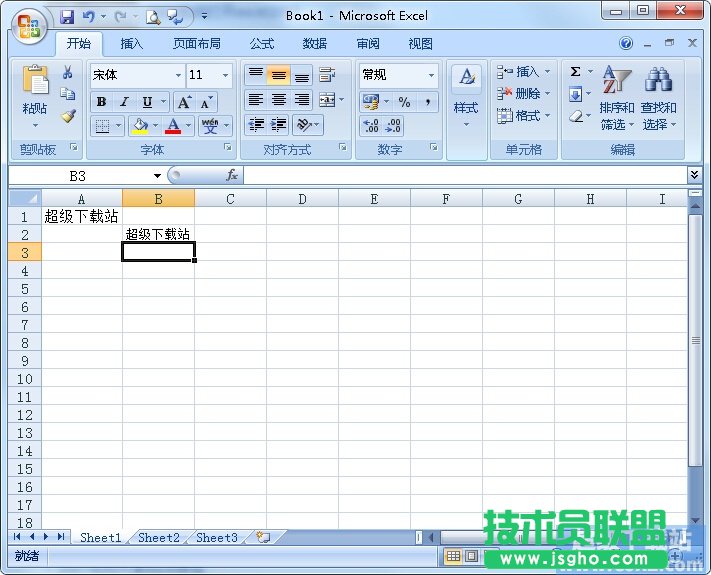Toggle italic formatting
Viewport: 711px width, 575px height.
[125, 102]
